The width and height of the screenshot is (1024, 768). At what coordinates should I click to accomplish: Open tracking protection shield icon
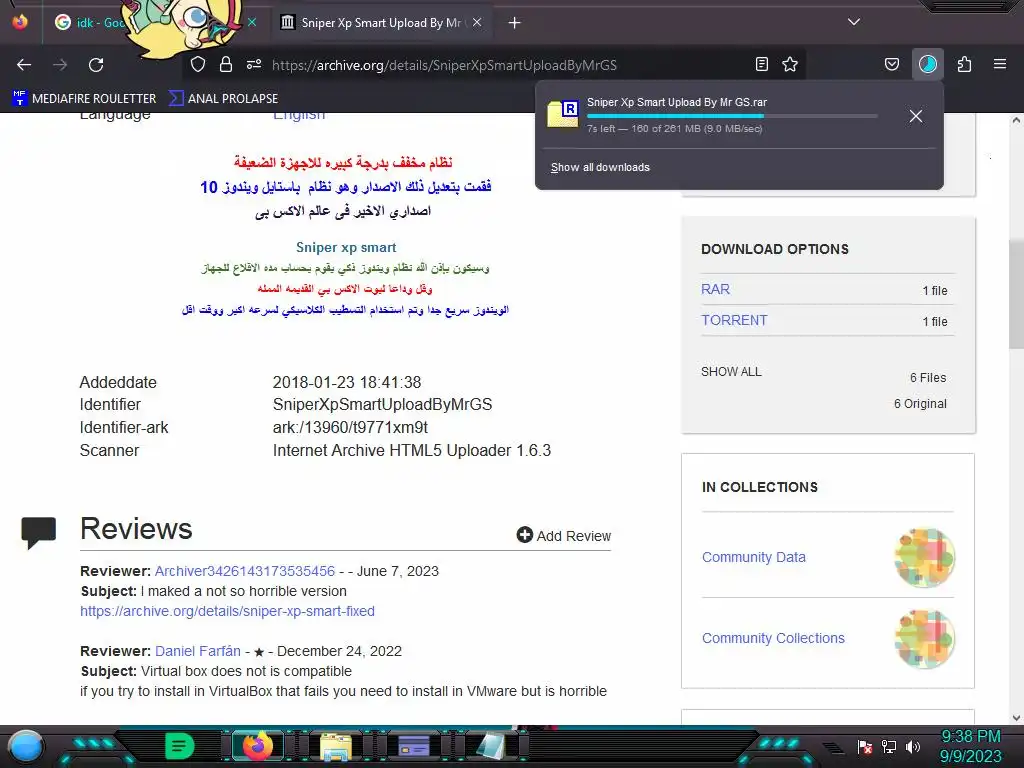click(198, 64)
